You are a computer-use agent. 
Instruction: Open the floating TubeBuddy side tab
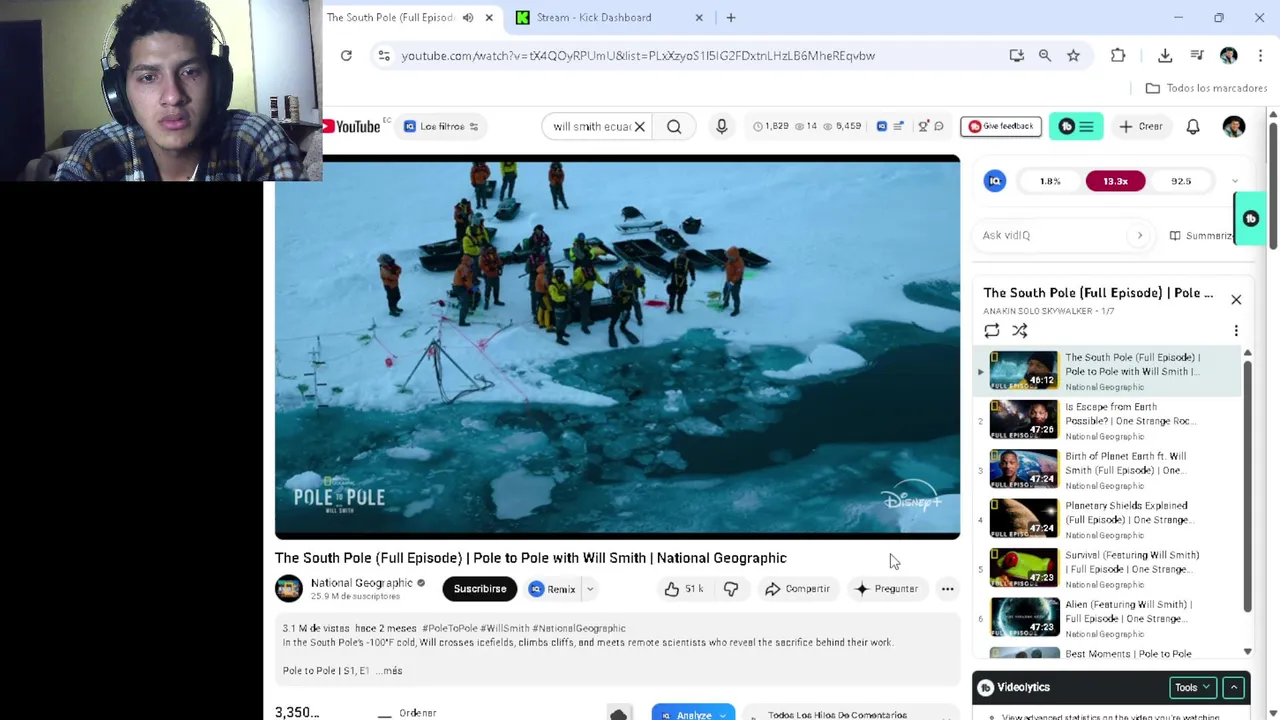[x=1250, y=219]
